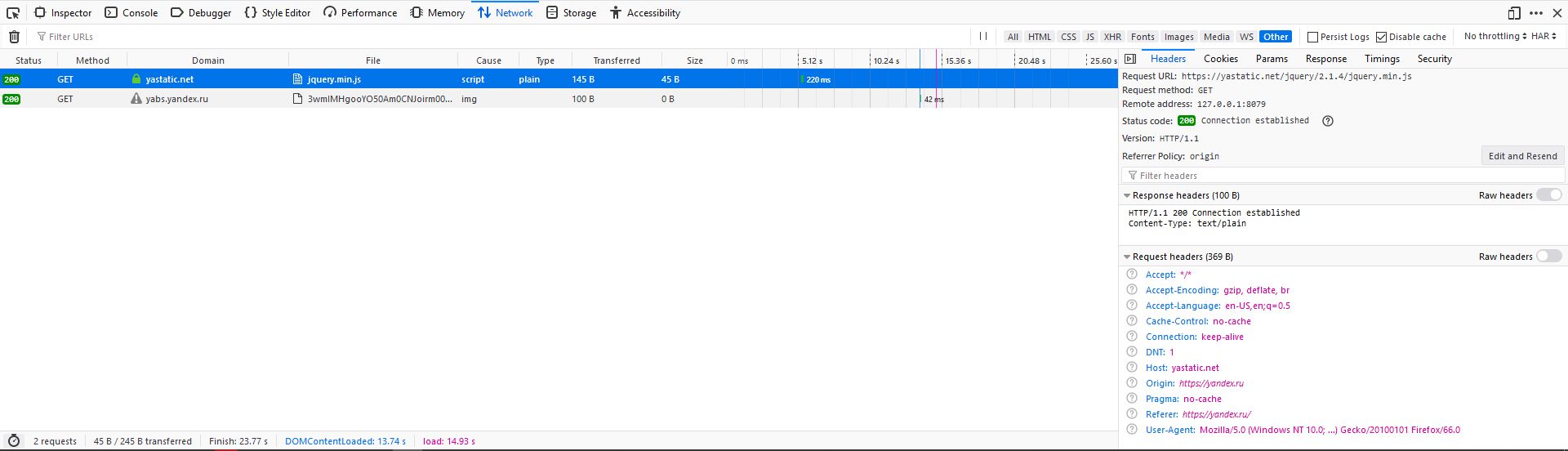
Task: Toggle Raw headers for response headers
Action: (1548, 195)
